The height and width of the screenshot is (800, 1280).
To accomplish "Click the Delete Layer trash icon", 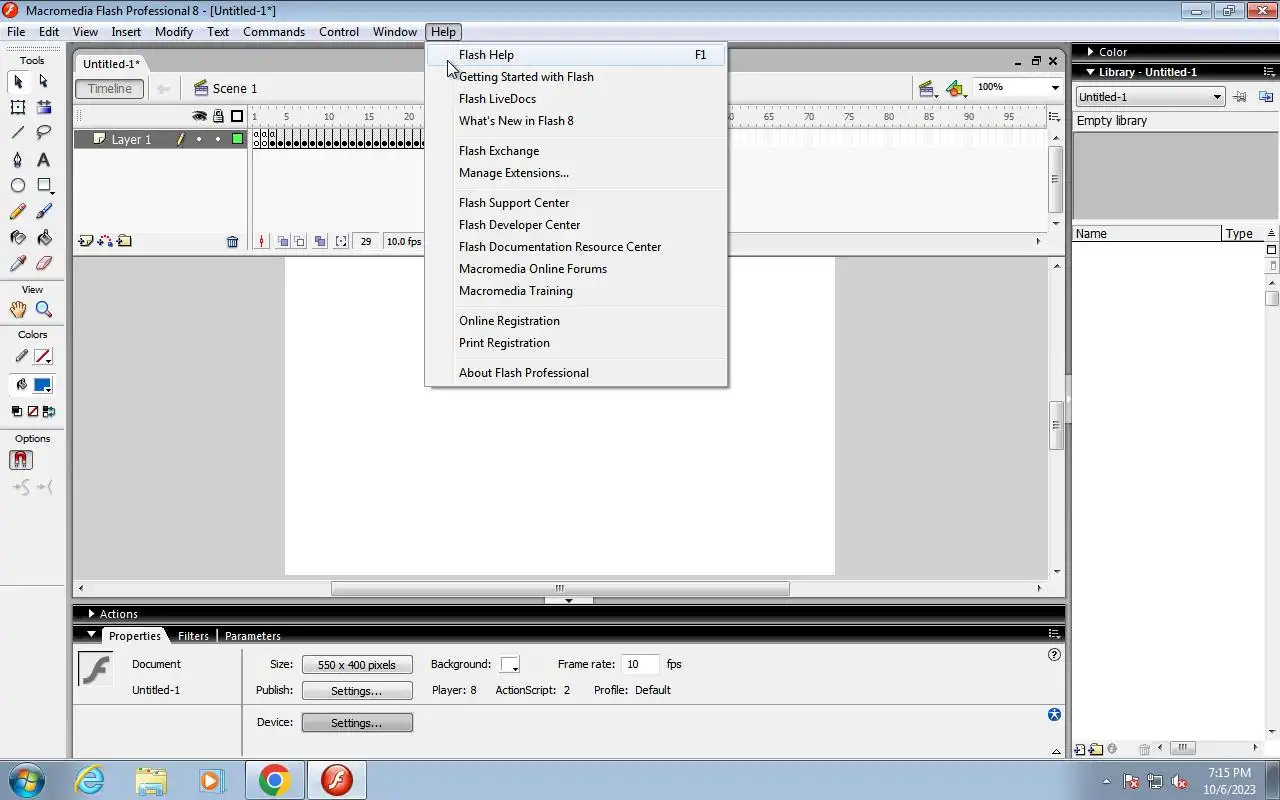I will pos(233,242).
